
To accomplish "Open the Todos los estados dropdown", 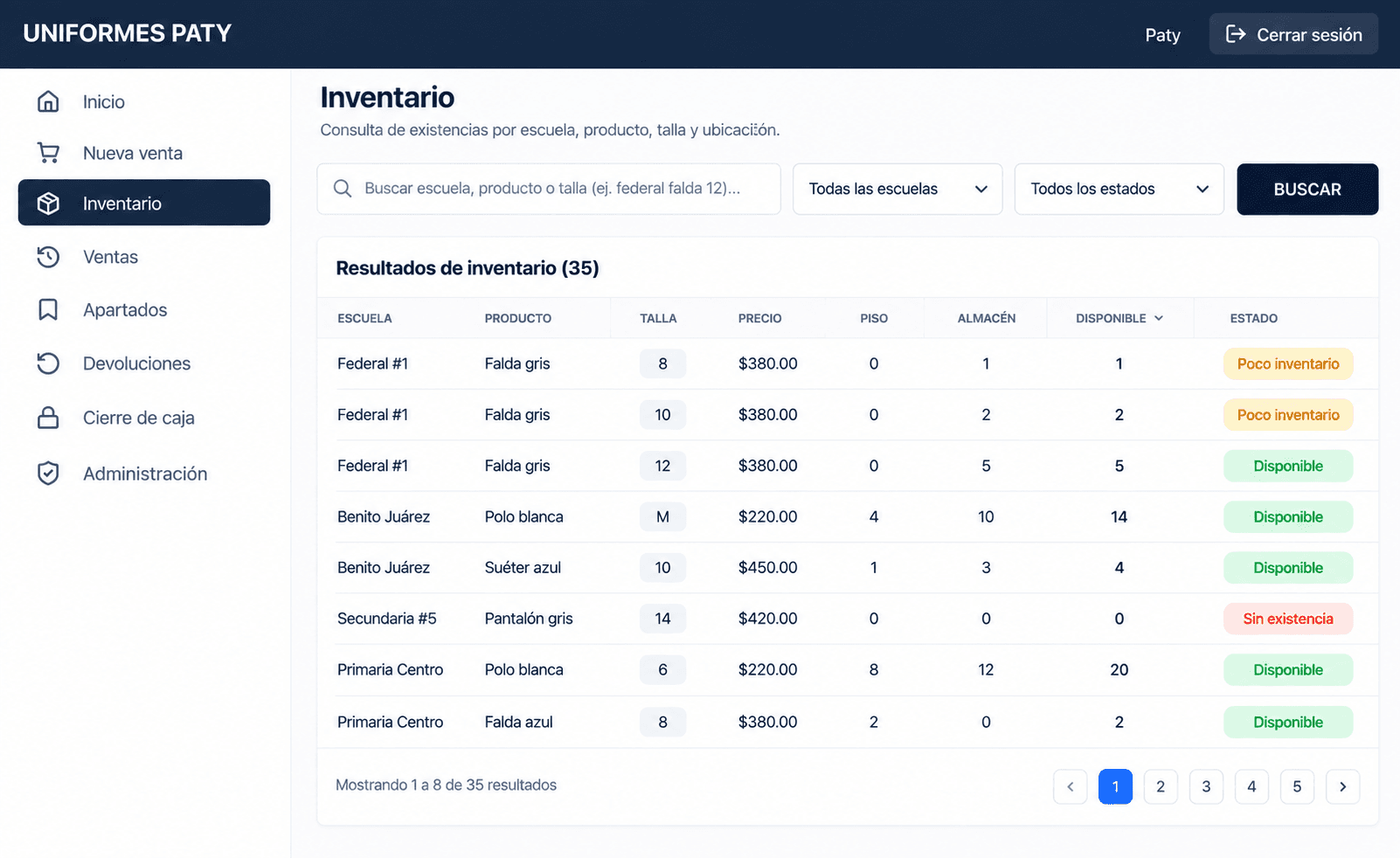I will click(1119, 189).
